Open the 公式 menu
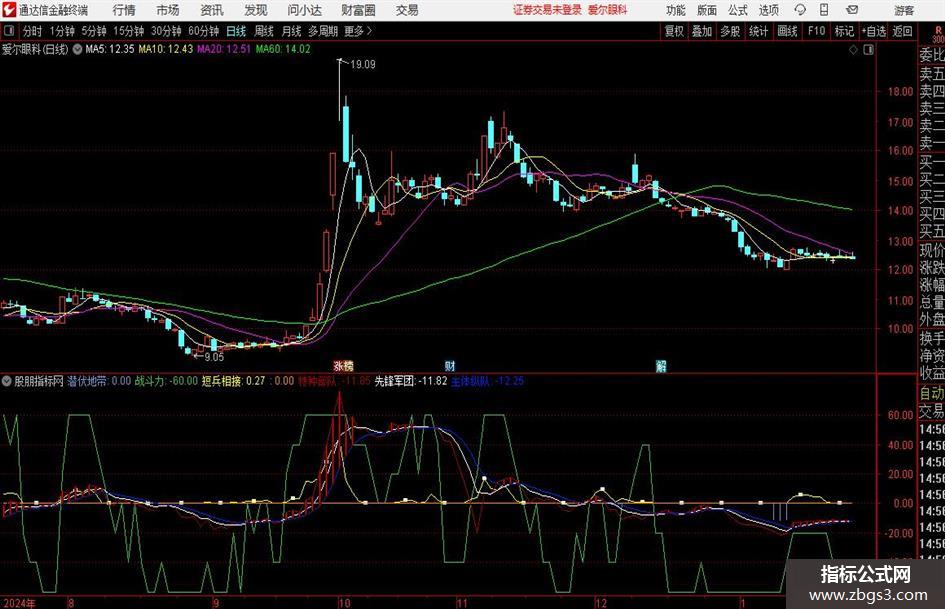 tap(738, 10)
